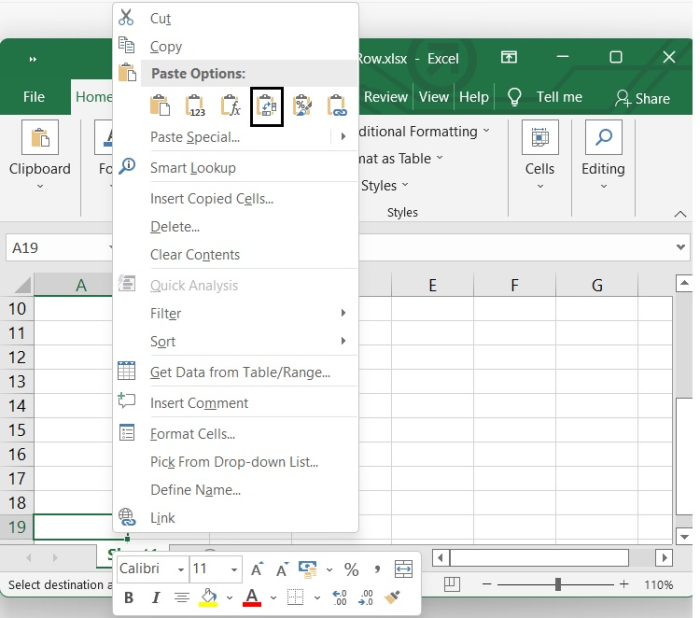
Task: Toggle Bold in the mini toolbar
Action: click(x=129, y=598)
